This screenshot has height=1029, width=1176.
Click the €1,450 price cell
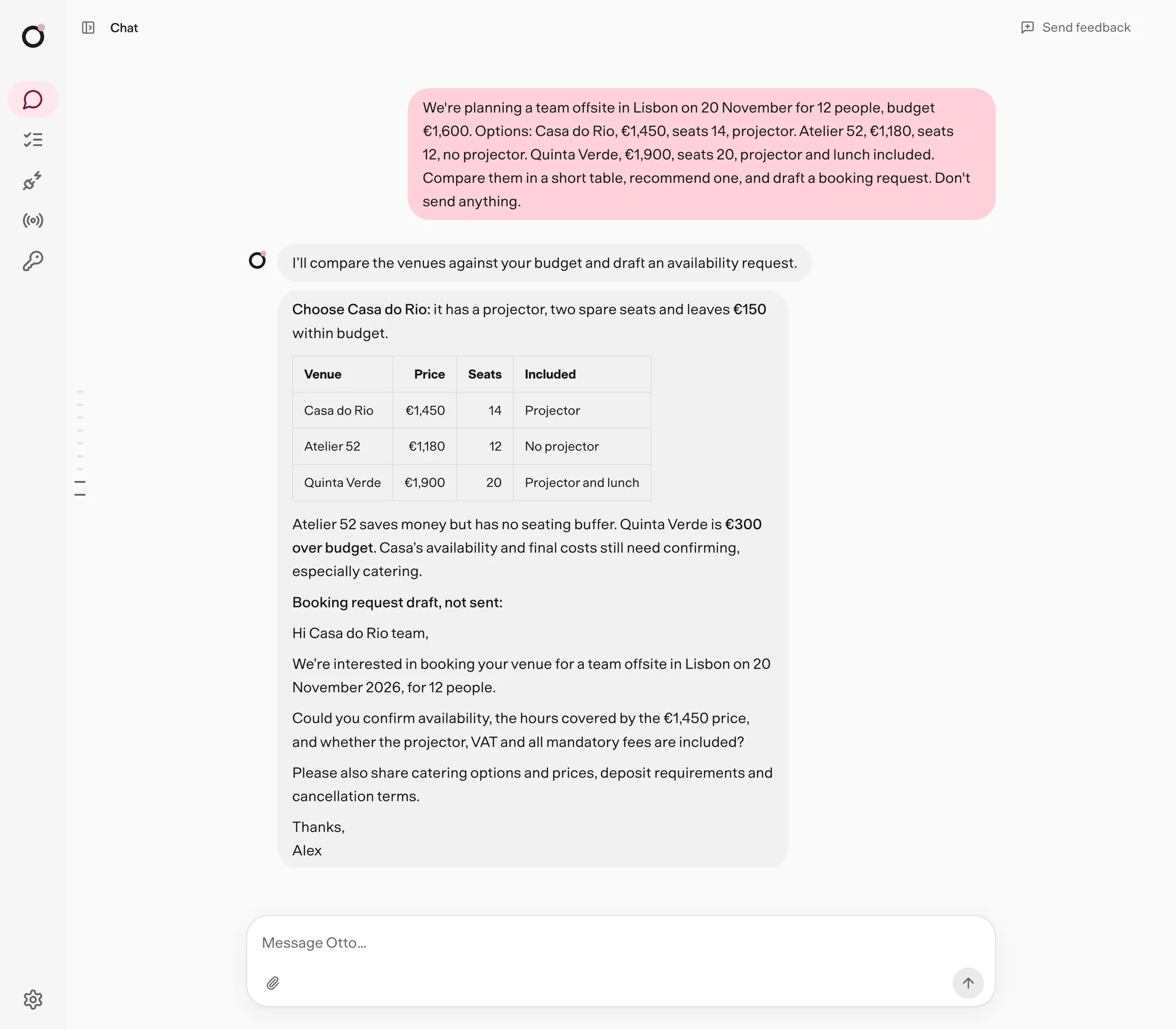[x=425, y=410]
